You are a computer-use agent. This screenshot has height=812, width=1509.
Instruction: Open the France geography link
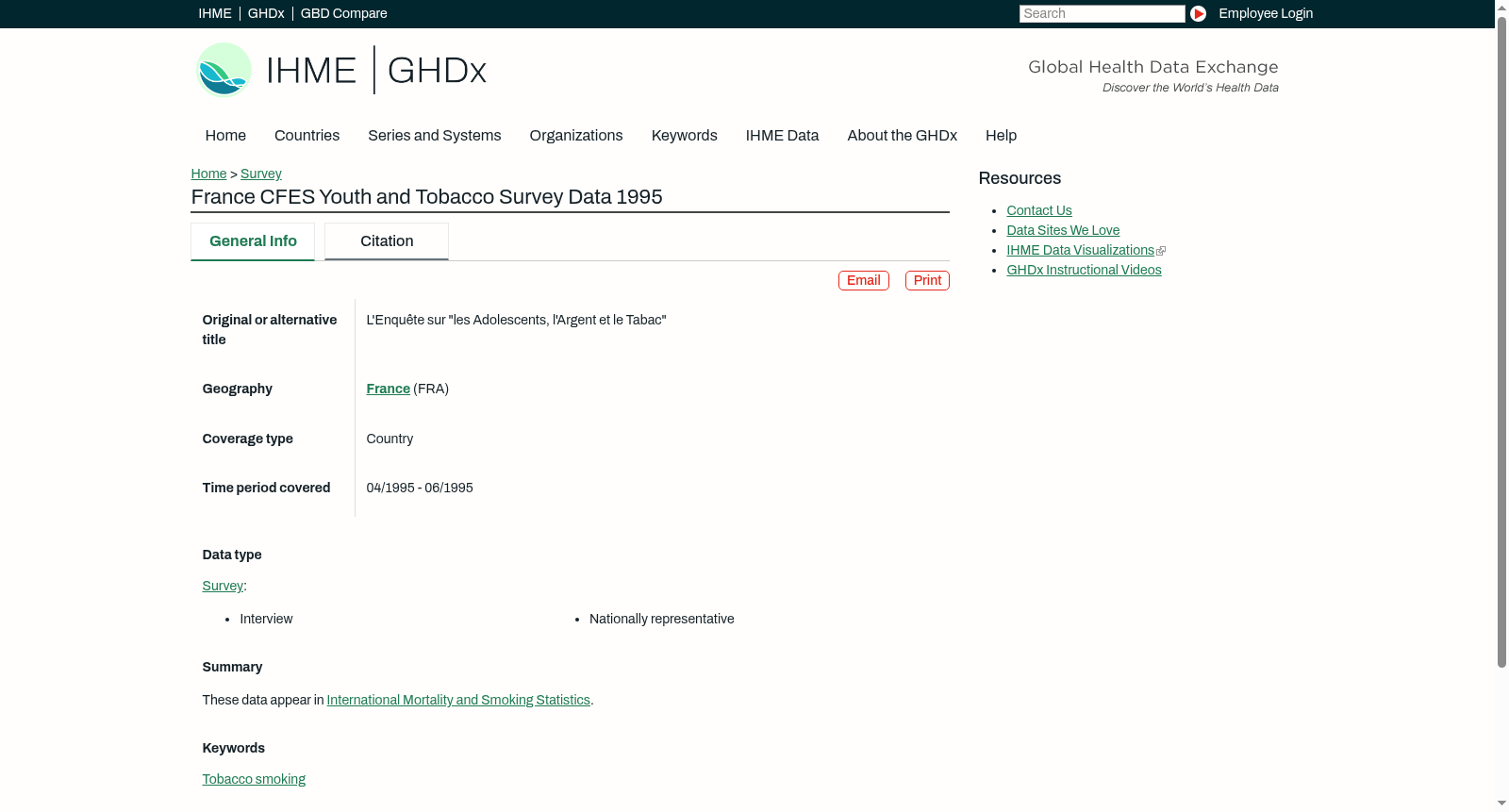(388, 389)
